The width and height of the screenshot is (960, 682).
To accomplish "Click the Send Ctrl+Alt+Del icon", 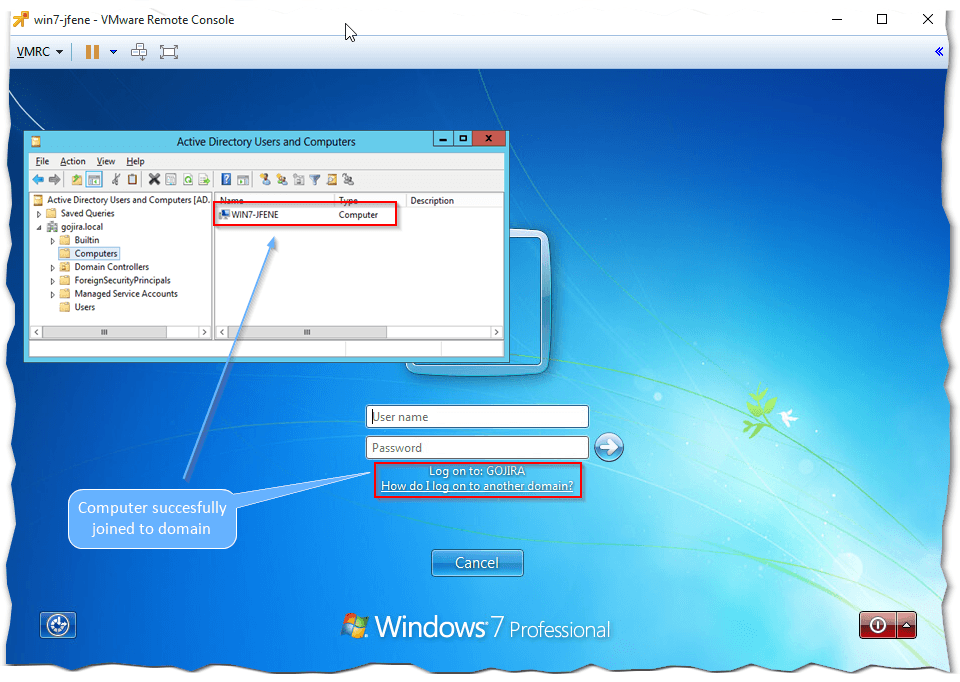I will 139,52.
